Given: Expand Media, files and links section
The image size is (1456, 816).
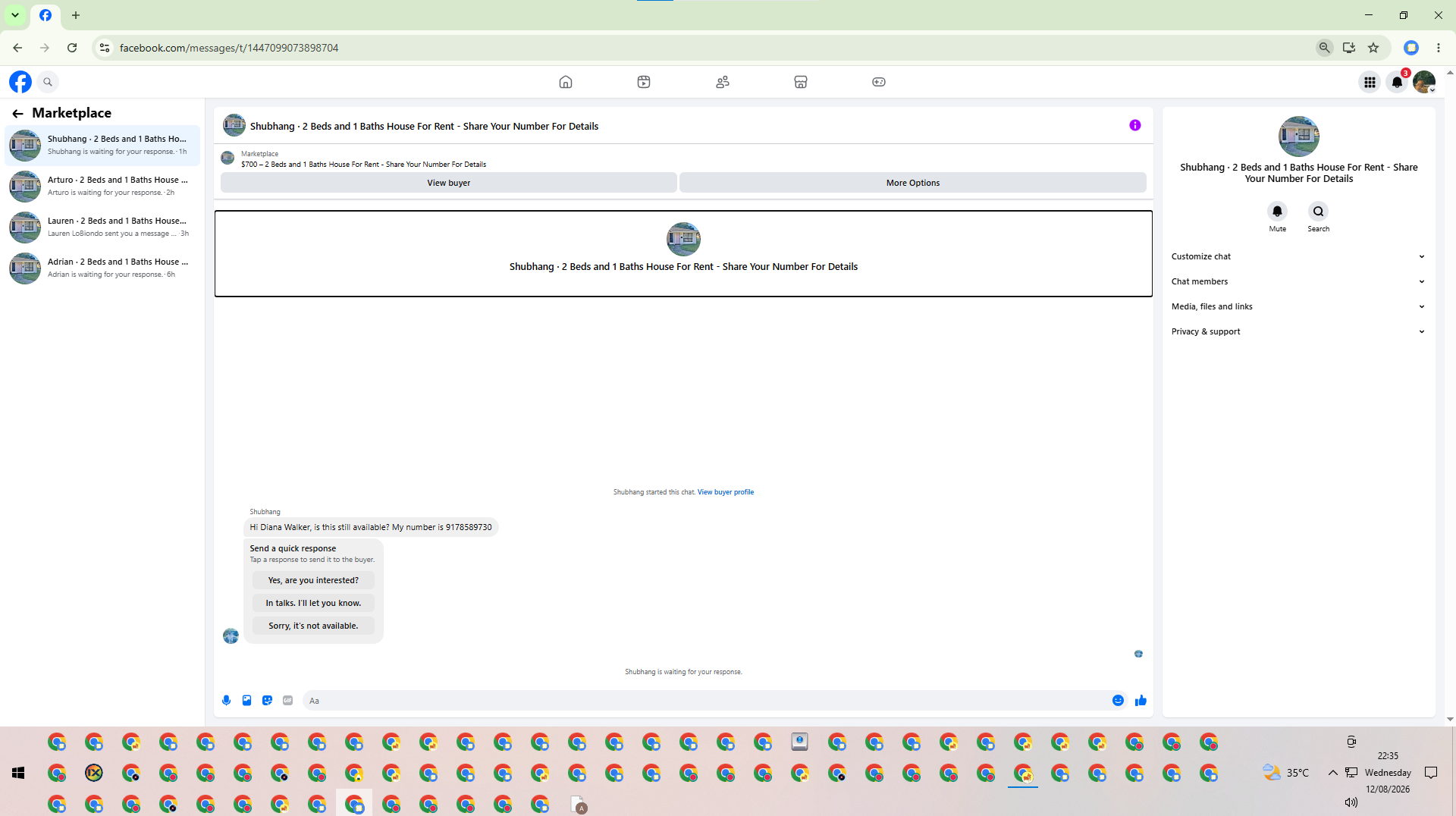Looking at the screenshot, I should click(1298, 306).
